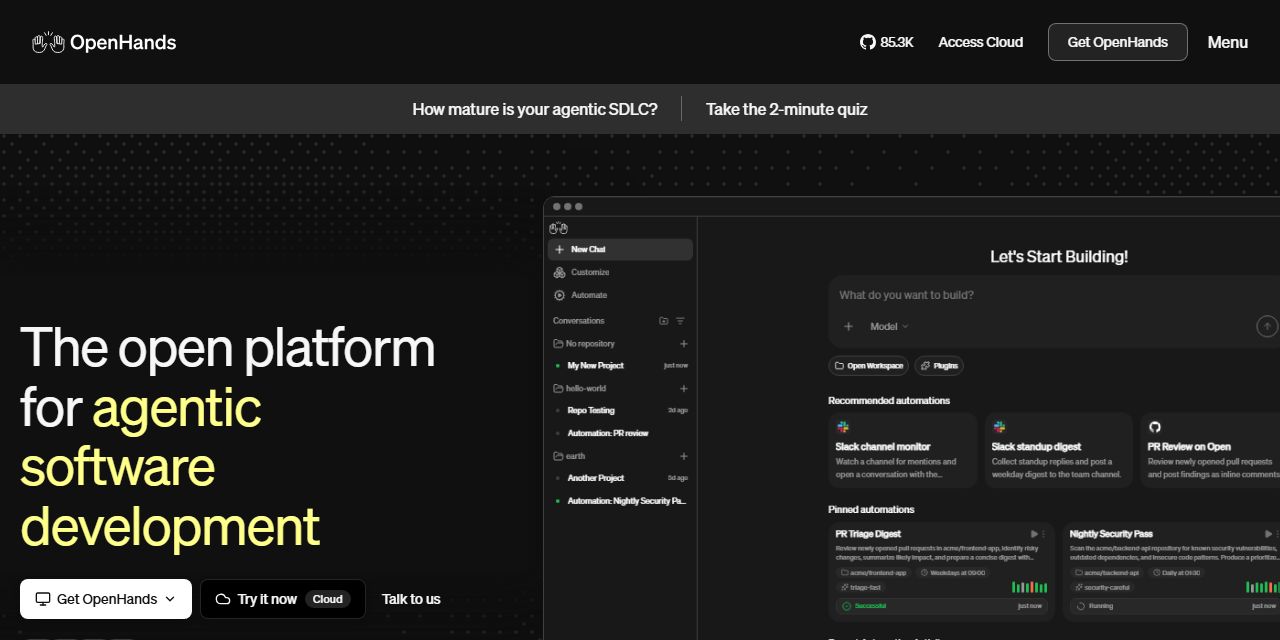
Task: Run the Nightly Security Pass play icon
Action: coord(1268,534)
